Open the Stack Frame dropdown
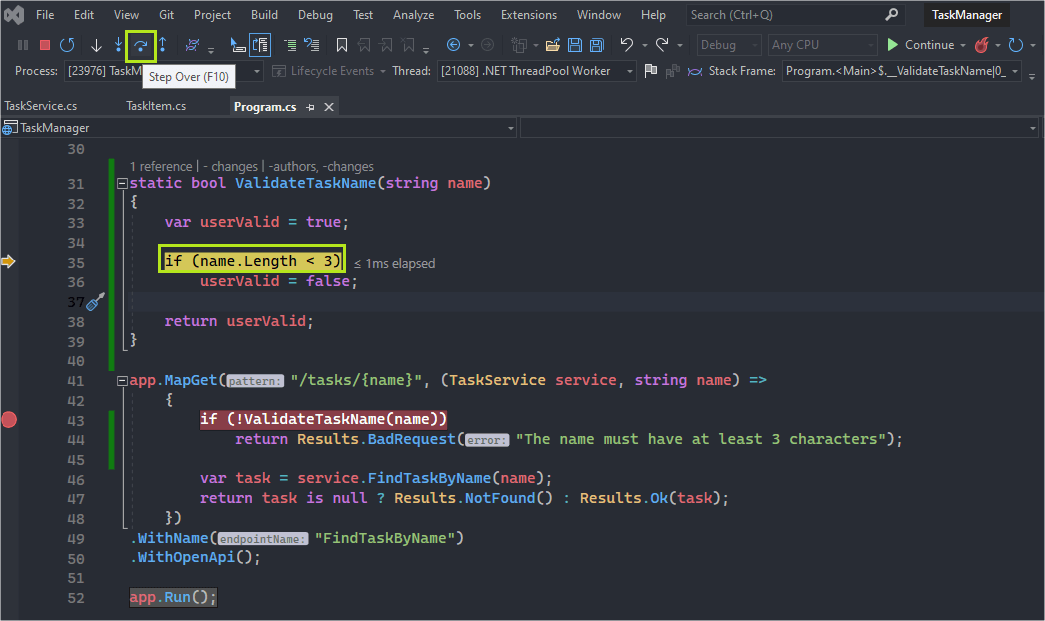The height and width of the screenshot is (621, 1045). (x=1015, y=71)
